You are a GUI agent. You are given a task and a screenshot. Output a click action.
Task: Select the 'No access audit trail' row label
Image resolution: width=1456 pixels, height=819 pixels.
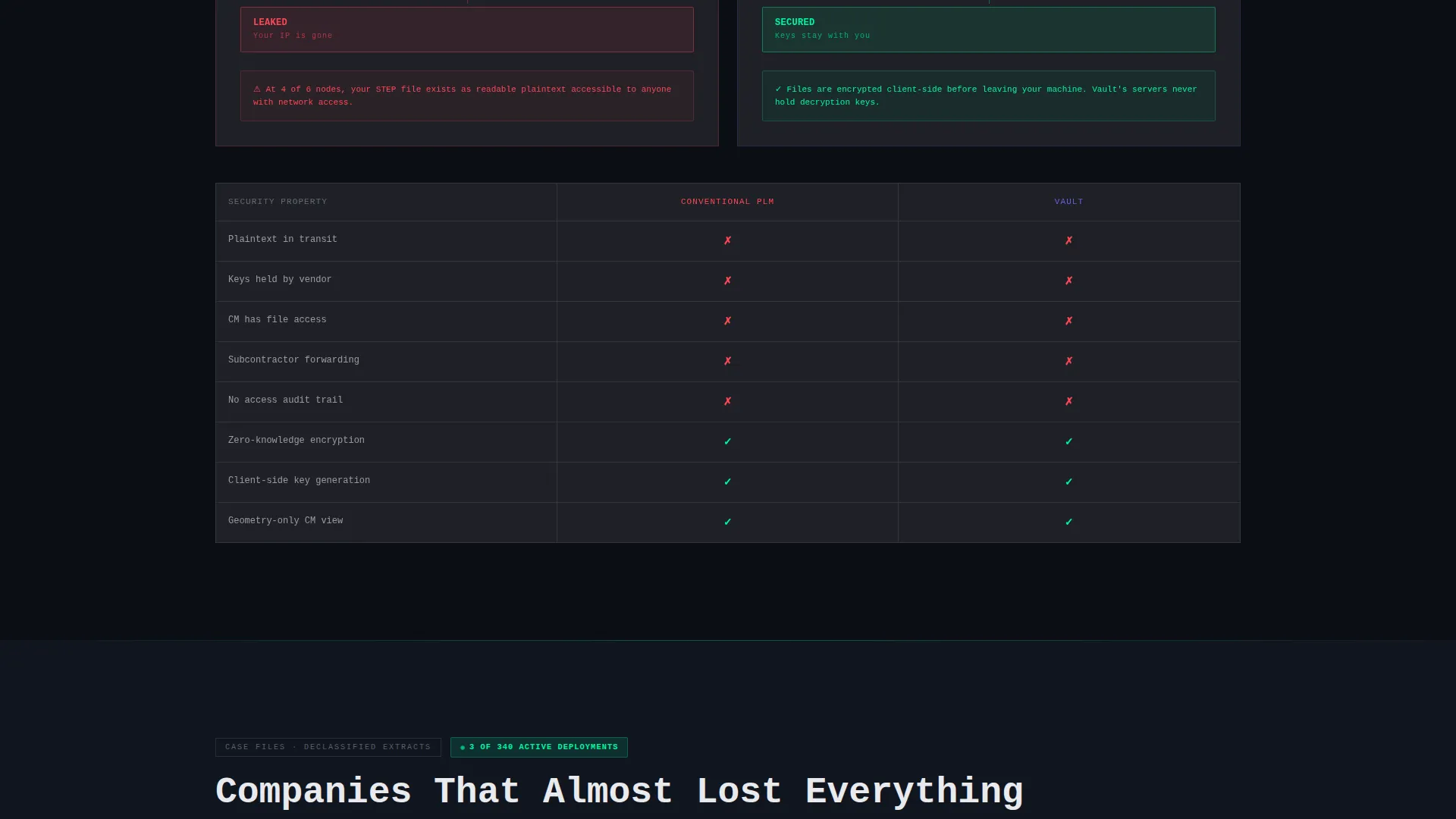pos(285,400)
